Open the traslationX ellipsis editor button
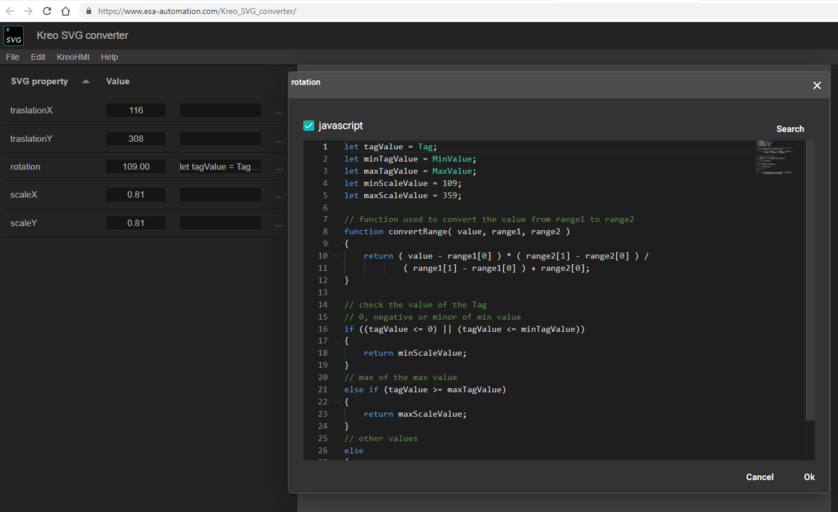The height and width of the screenshot is (512, 838). point(279,111)
